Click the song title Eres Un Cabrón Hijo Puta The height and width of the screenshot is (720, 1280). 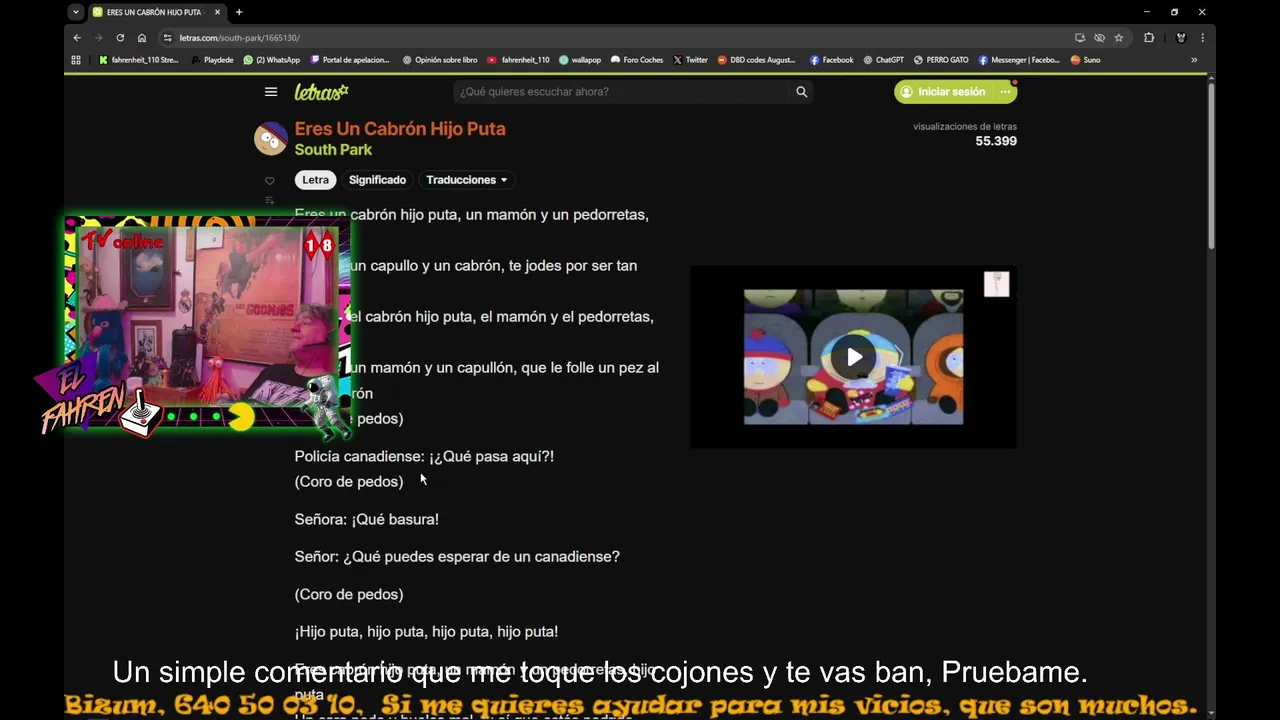[x=400, y=129]
